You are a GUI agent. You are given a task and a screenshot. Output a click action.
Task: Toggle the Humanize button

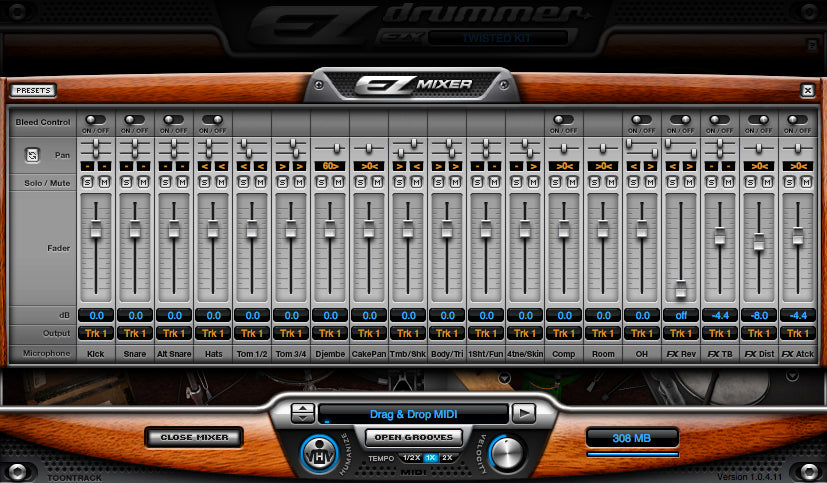click(319, 453)
